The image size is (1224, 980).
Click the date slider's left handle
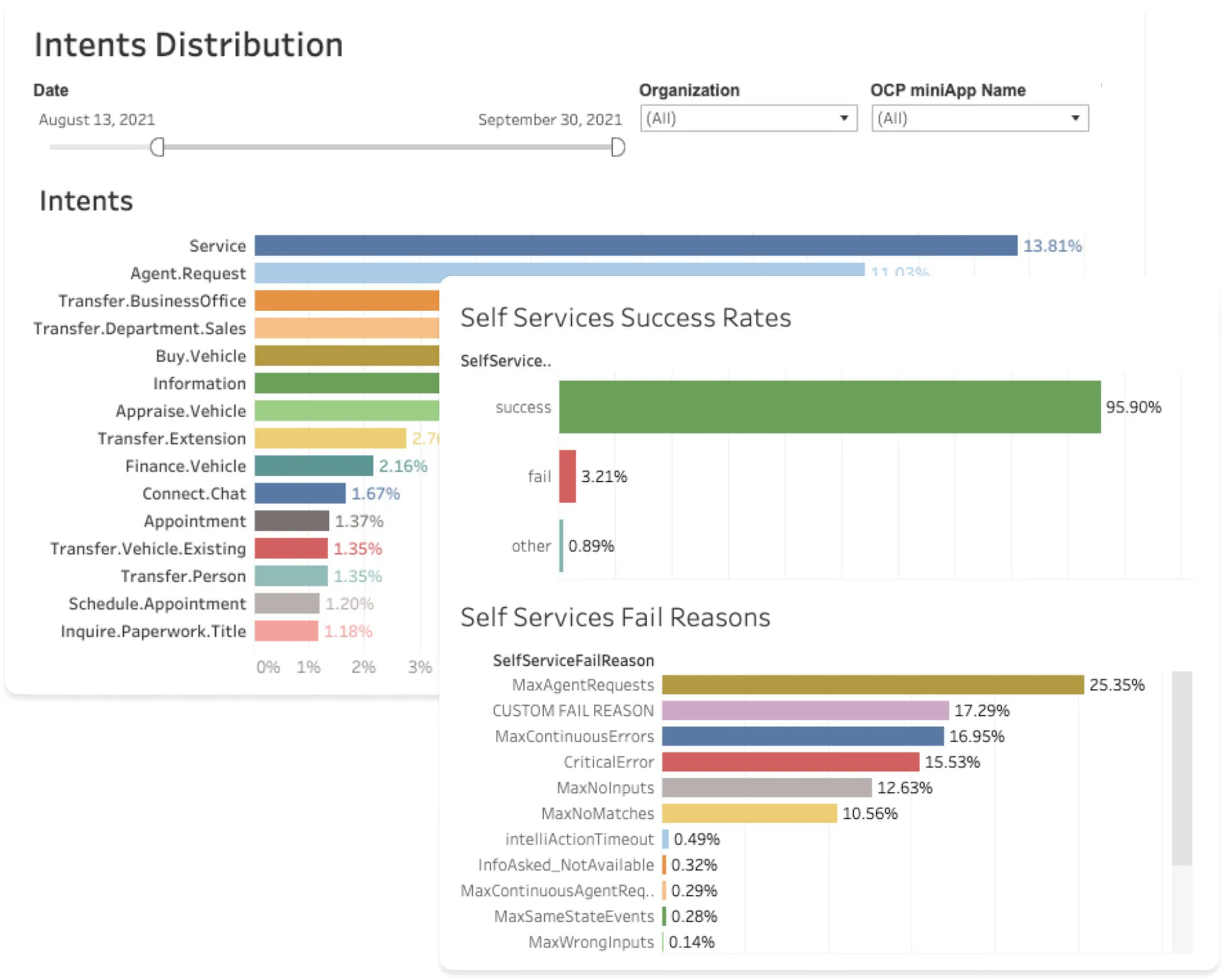click(x=158, y=147)
